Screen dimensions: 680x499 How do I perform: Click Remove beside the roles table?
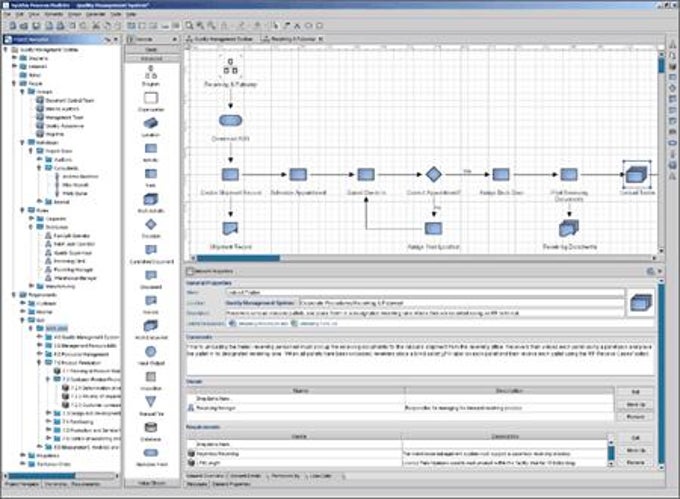[x=635, y=417]
